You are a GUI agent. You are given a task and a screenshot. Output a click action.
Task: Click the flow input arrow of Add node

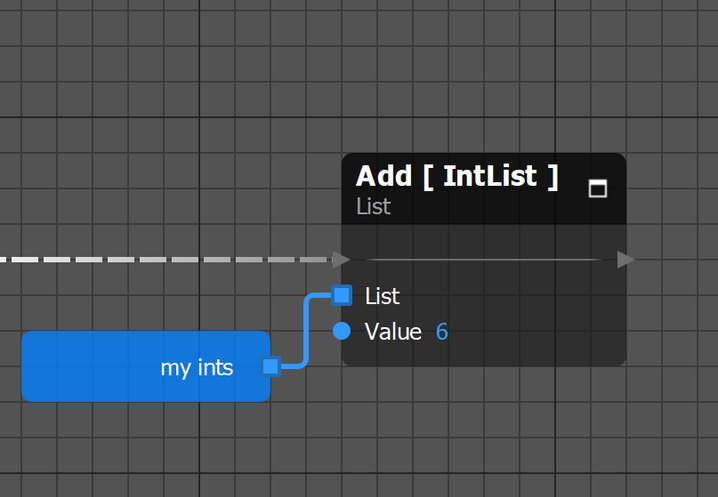341,259
